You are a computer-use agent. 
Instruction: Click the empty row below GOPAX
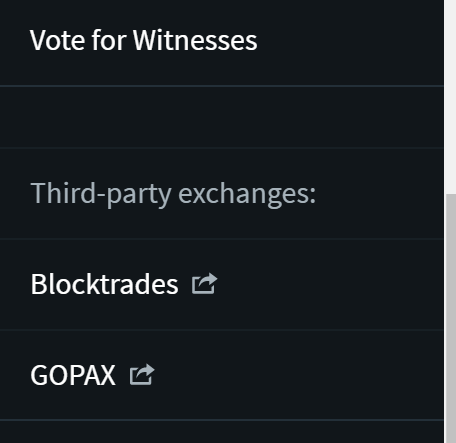(222, 432)
